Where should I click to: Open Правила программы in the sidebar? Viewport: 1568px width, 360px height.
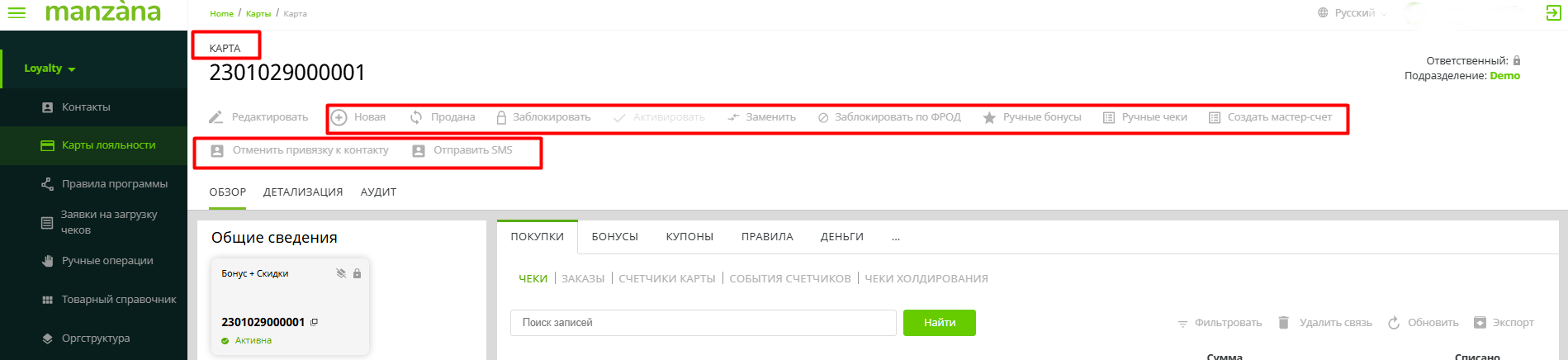[115, 184]
